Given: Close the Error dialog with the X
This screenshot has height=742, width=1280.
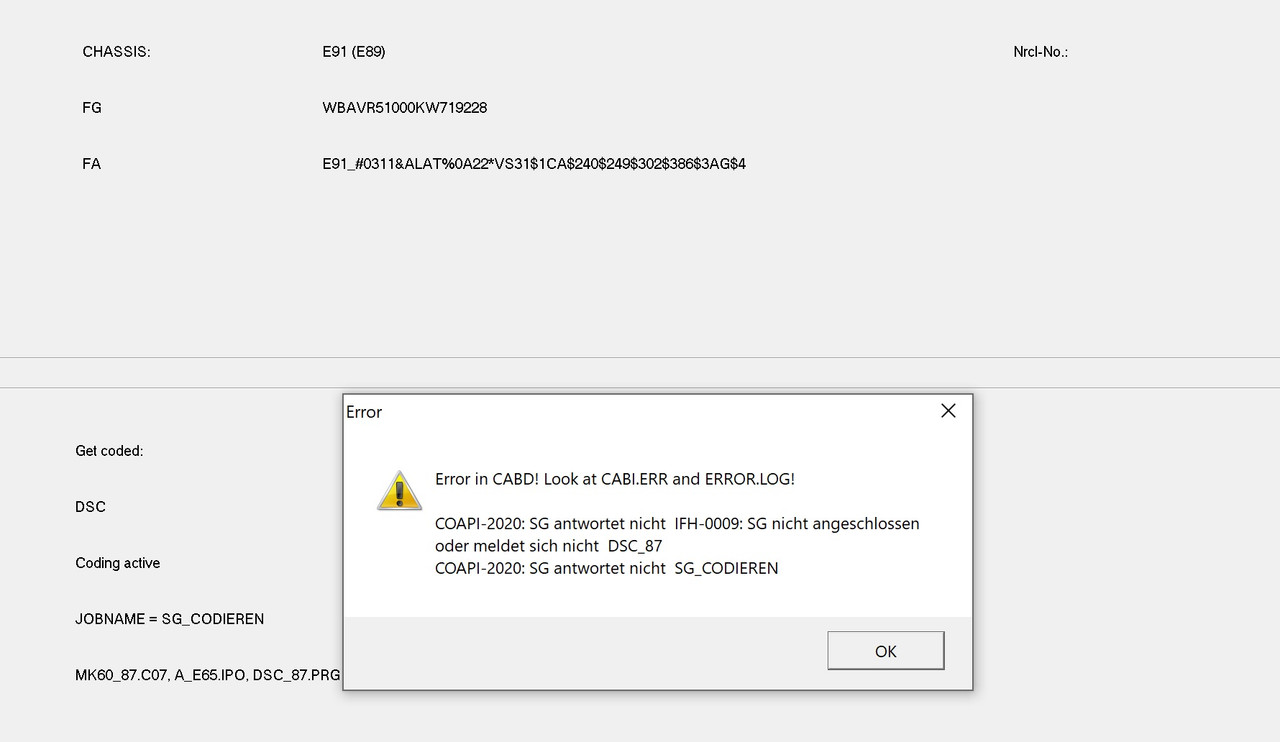Looking at the screenshot, I should (x=948, y=411).
